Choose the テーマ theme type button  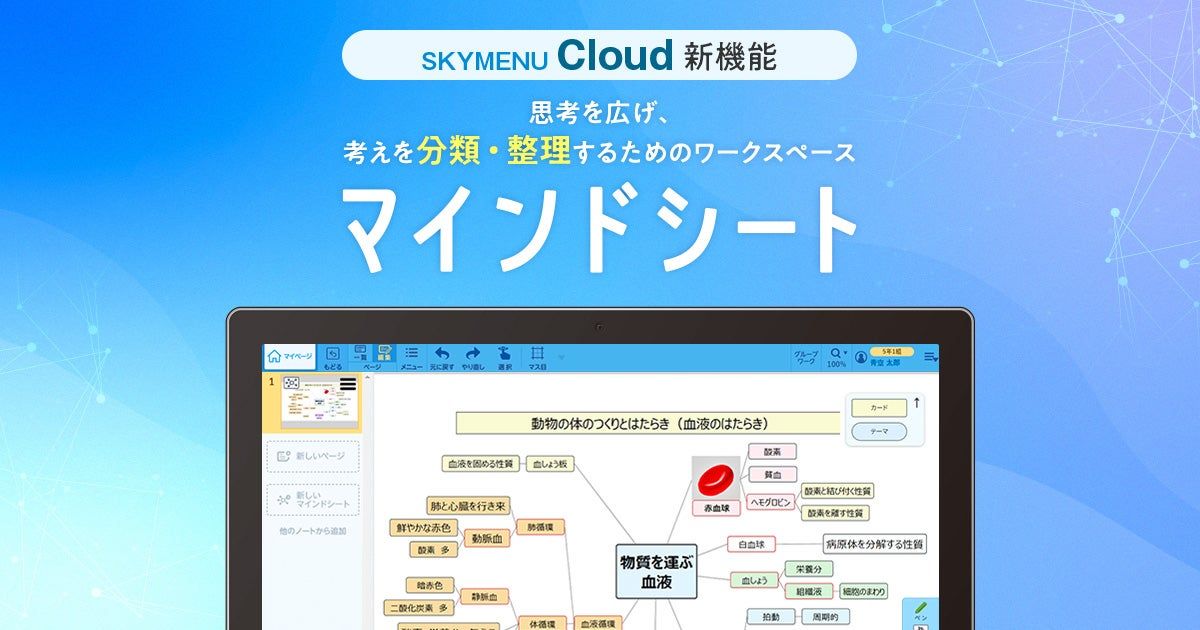point(879,432)
